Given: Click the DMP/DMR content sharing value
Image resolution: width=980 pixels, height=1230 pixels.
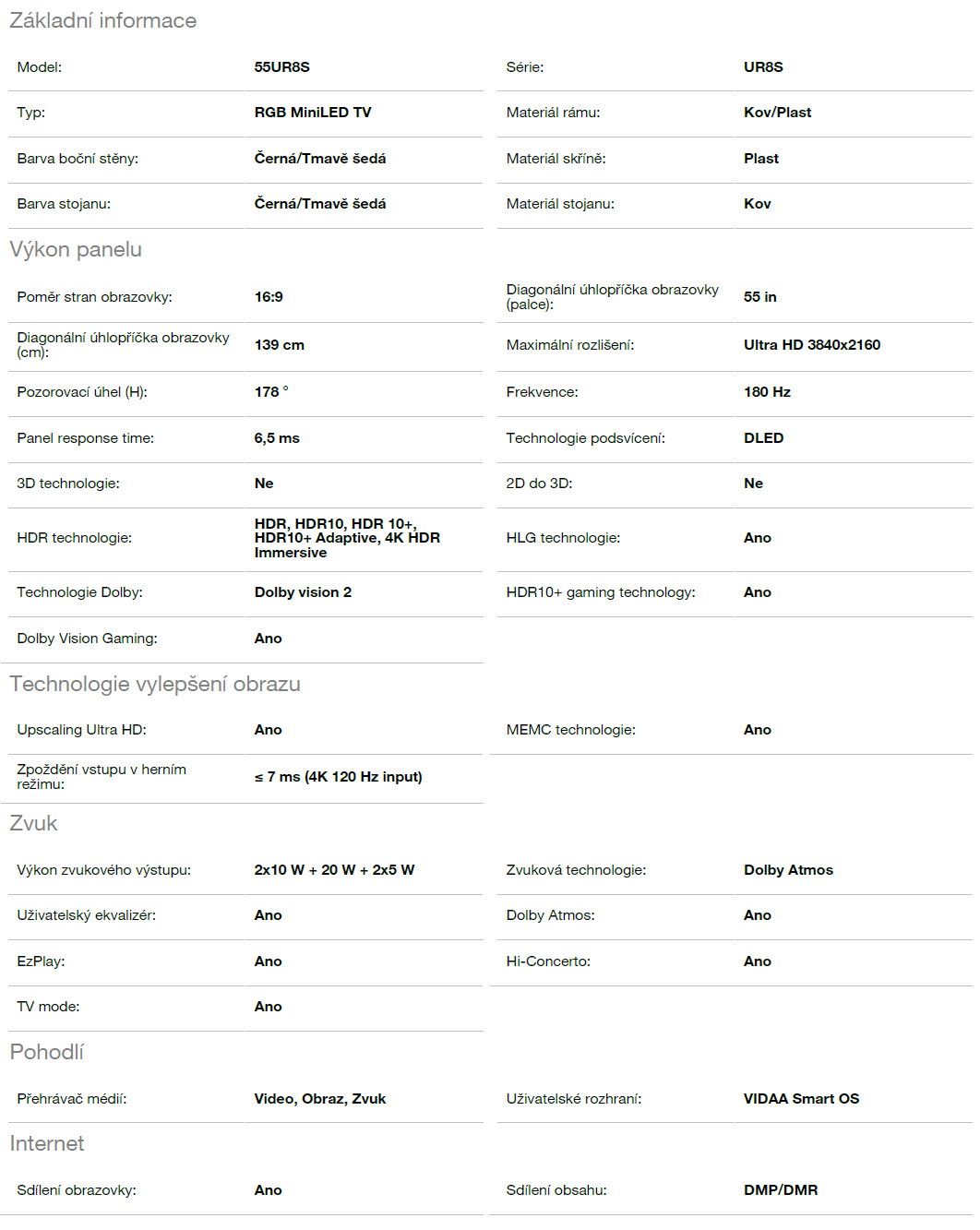Looking at the screenshot, I should click(x=781, y=1190).
